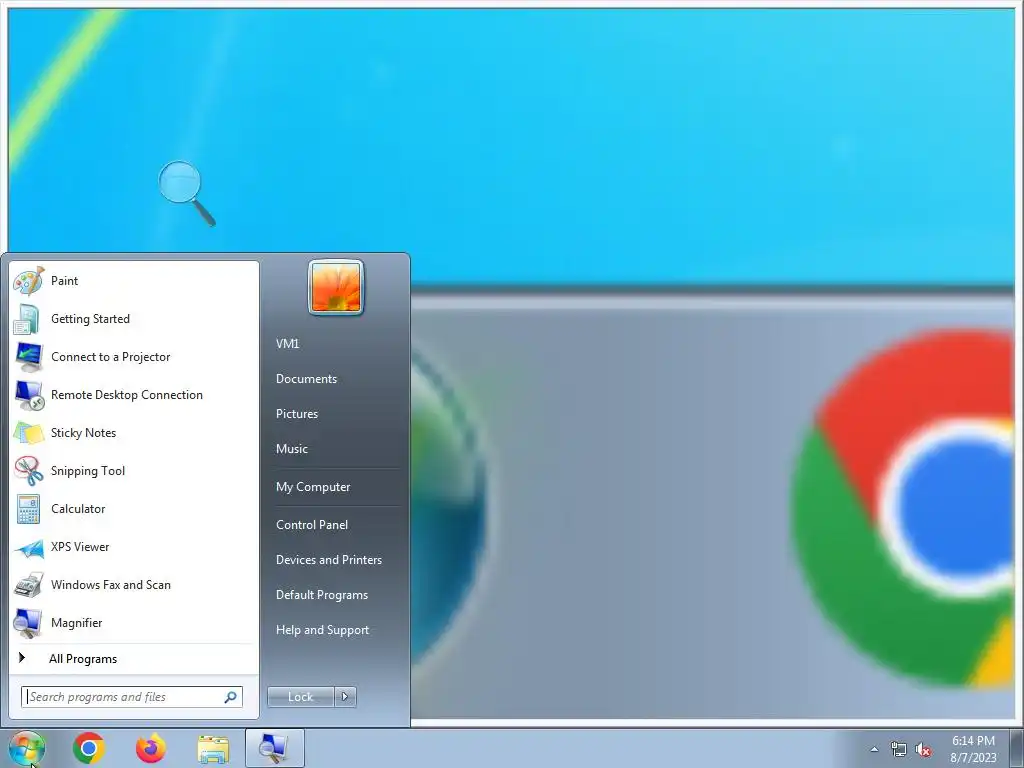Click the Connect to a Projector icon
Screen dimensions: 1024x768
pyautogui.click(x=29, y=357)
